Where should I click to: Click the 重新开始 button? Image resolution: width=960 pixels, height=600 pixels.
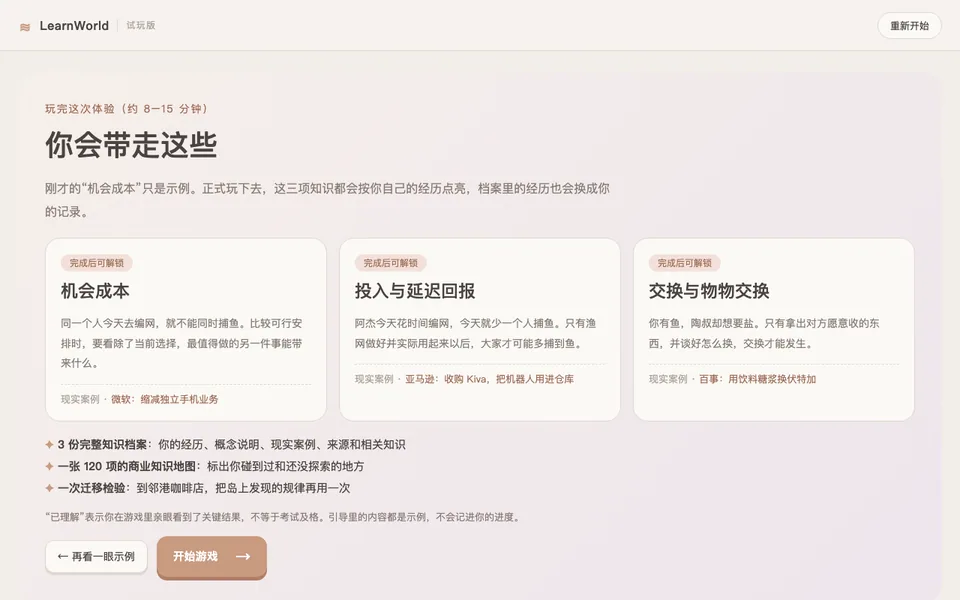click(909, 26)
